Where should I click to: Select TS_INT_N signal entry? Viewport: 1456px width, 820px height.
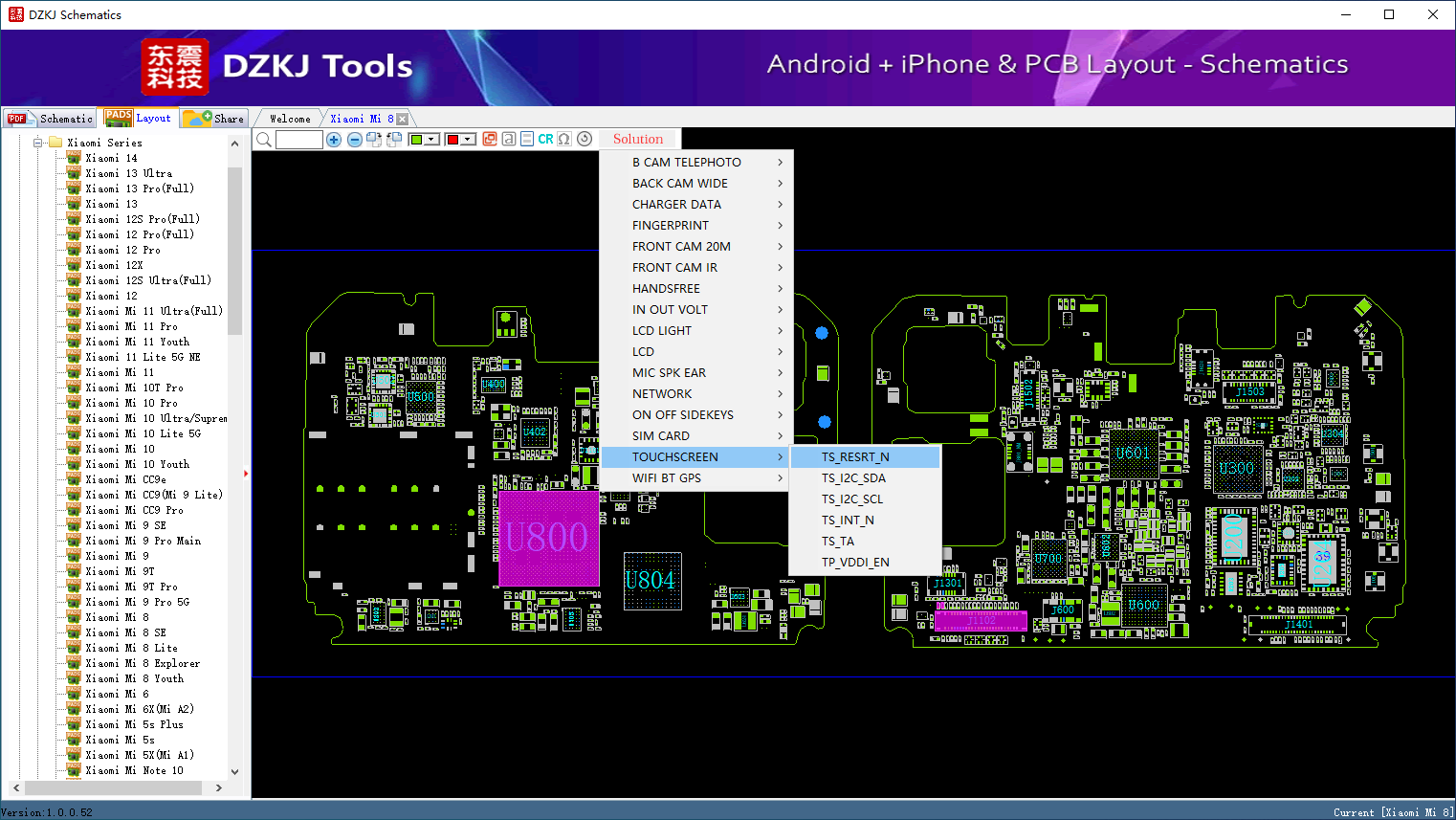point(865,521)
